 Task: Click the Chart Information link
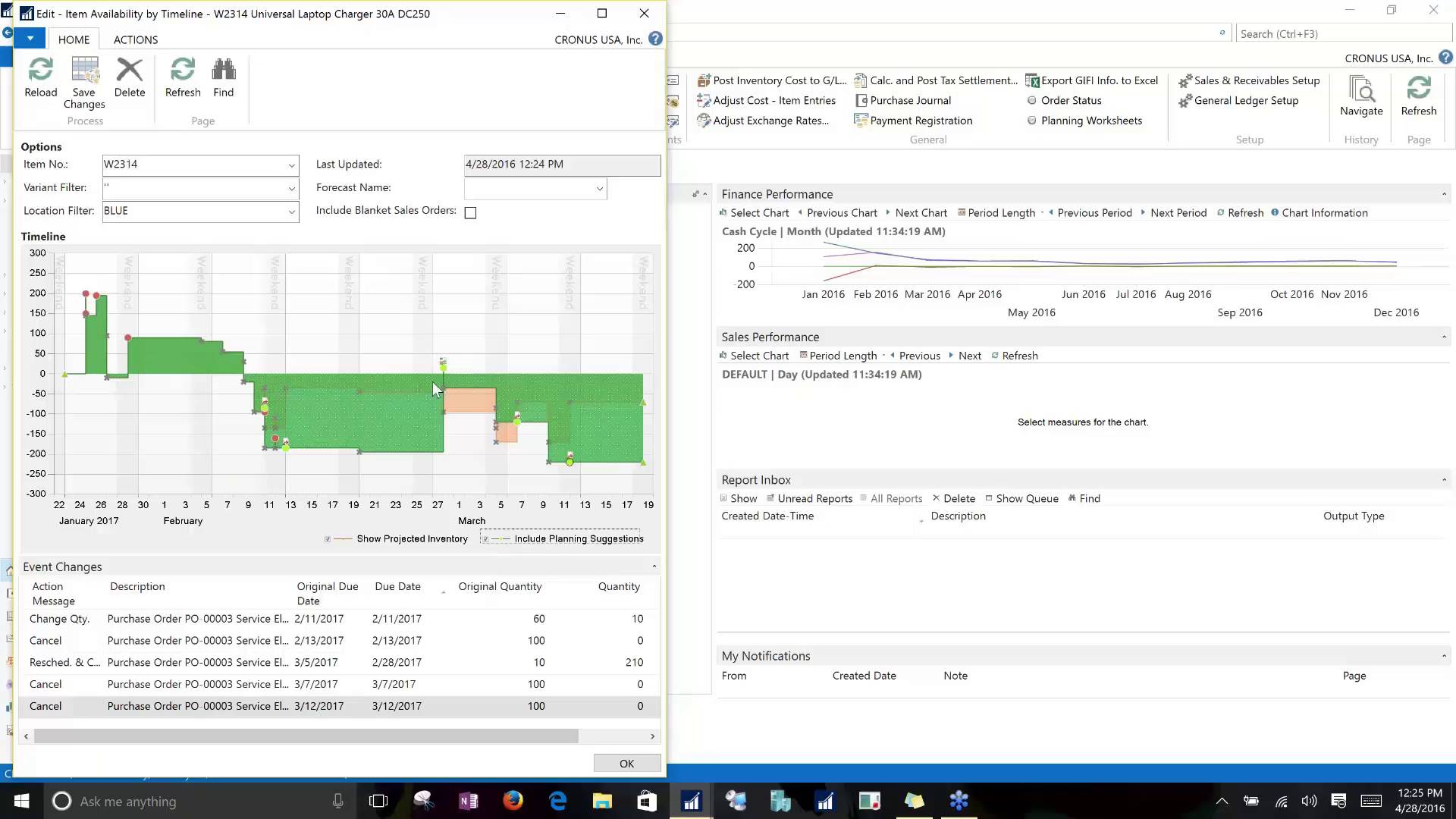coord(1326,212)
